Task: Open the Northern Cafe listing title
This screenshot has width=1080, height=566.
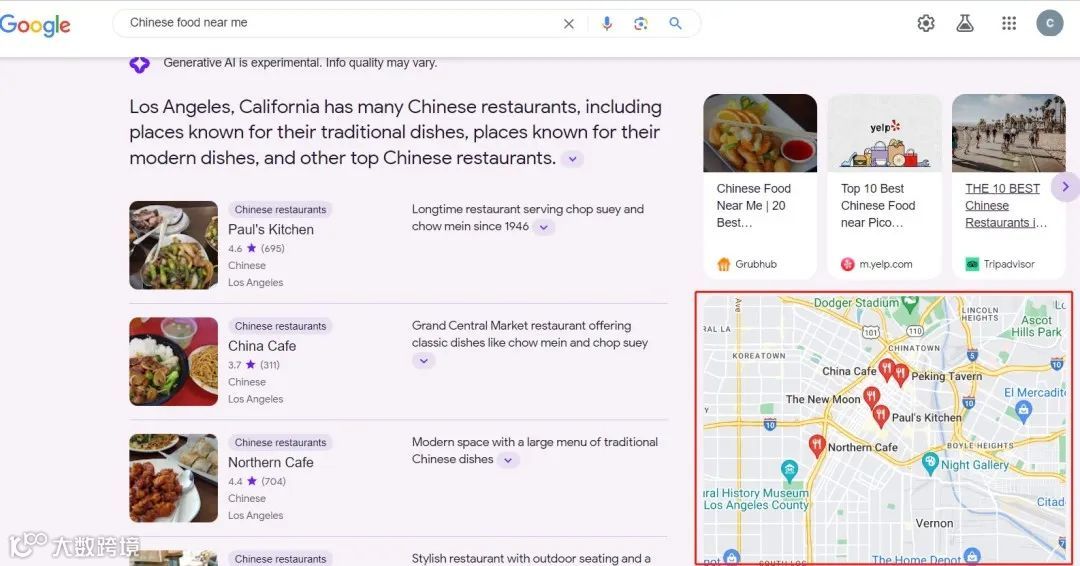Action: pos(271,462)
